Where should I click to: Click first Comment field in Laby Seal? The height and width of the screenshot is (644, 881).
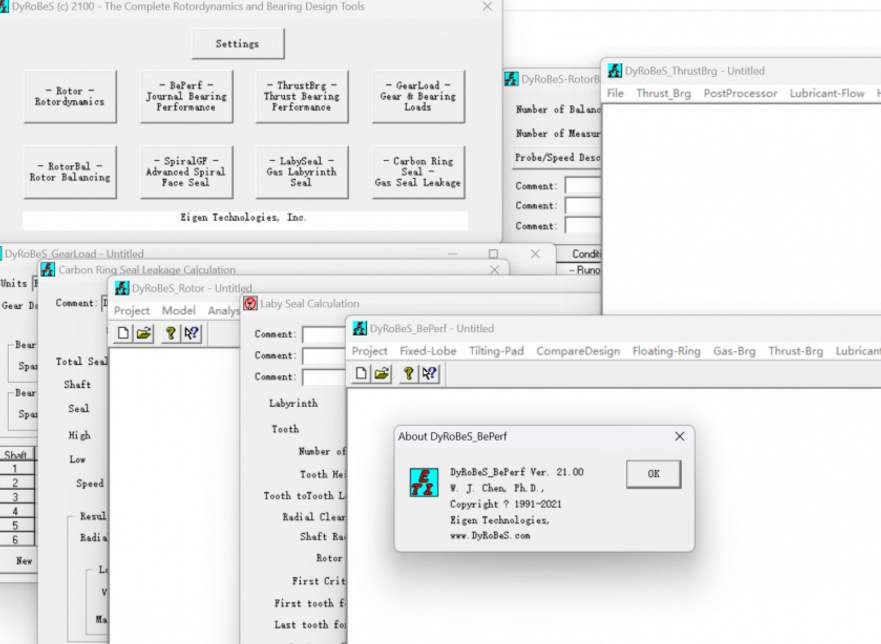(x=324, y=335)
